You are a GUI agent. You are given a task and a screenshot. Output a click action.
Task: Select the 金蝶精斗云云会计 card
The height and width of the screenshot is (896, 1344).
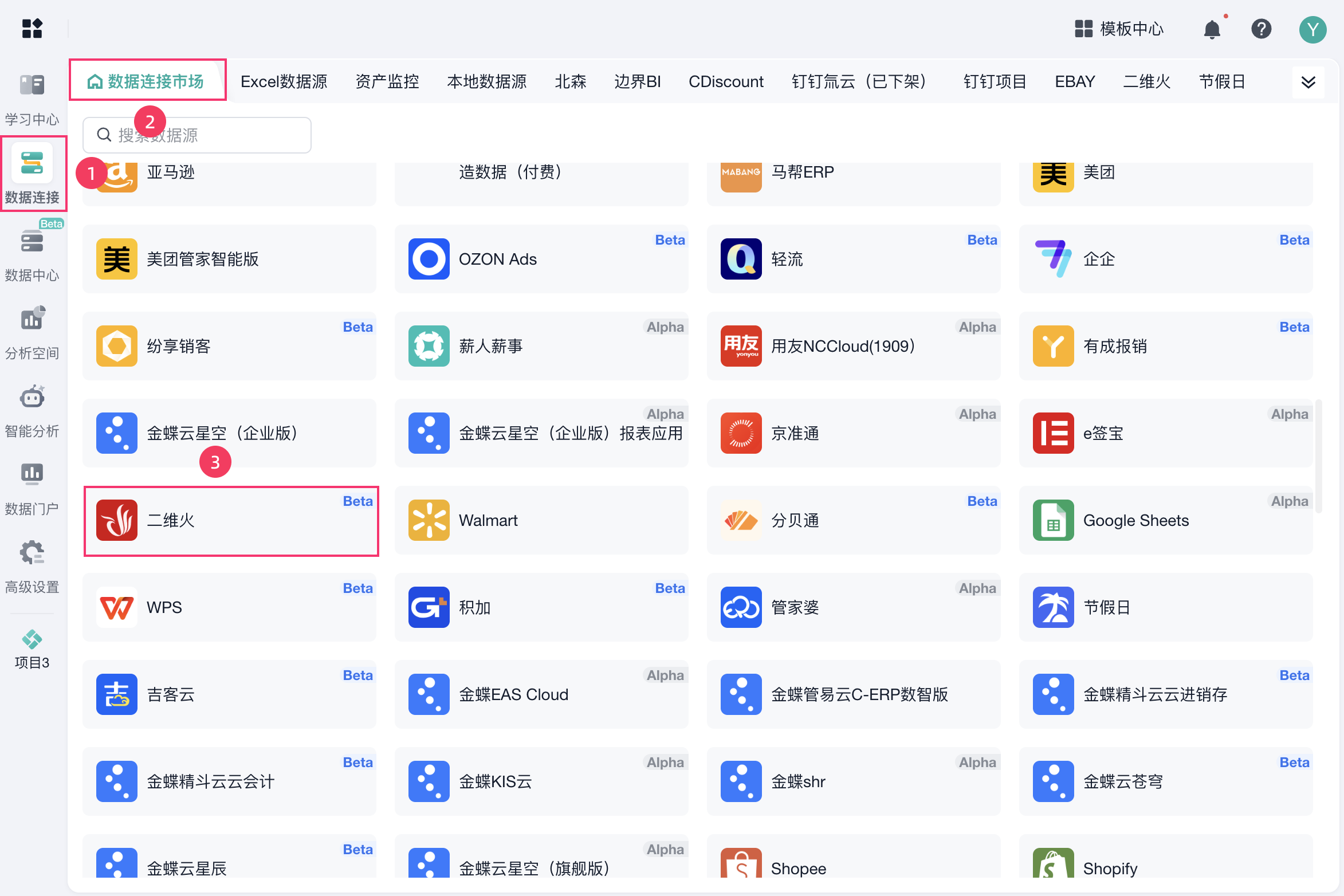[x=229, y=781]
